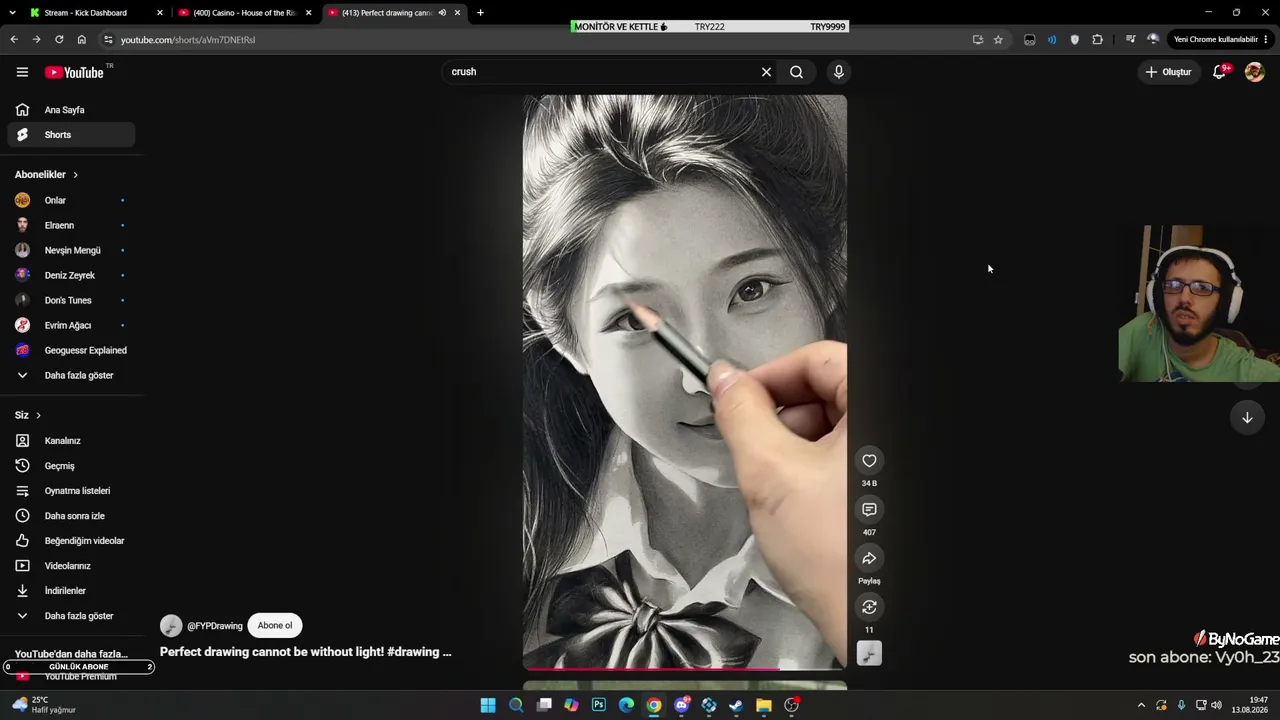Open Steam from the taskbar

[x=736, y=705]
